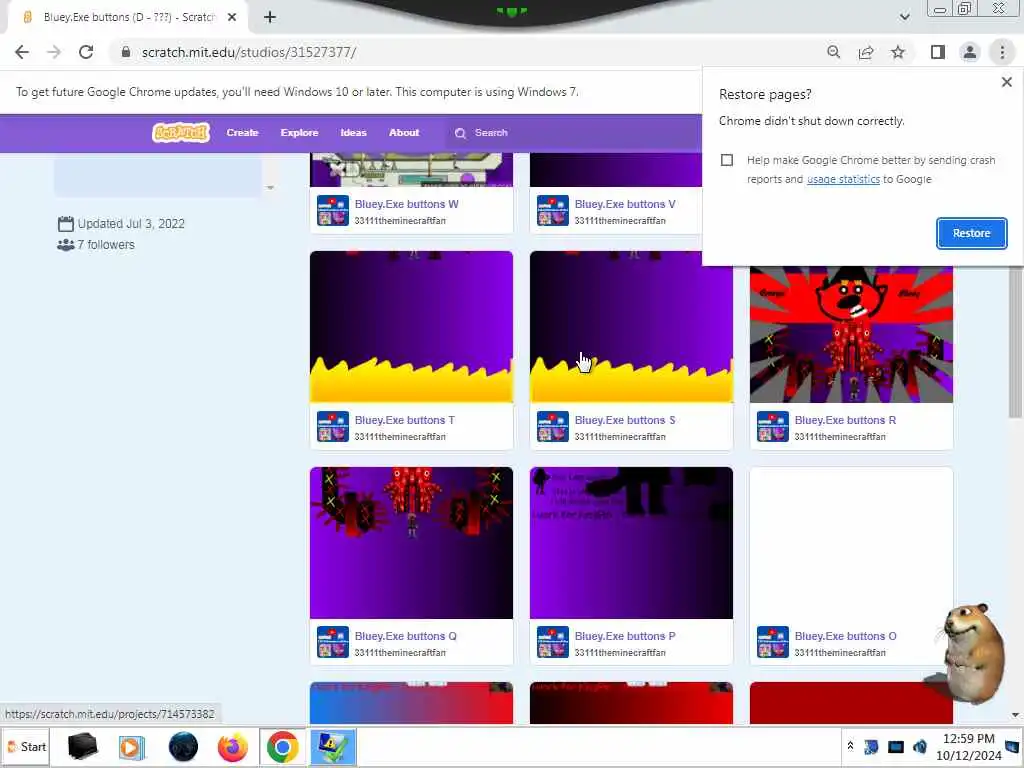This screenshot has height=768, width=1024.
Task: Click Bluey.Exe buttons P thumbnail
Action: 631,543
